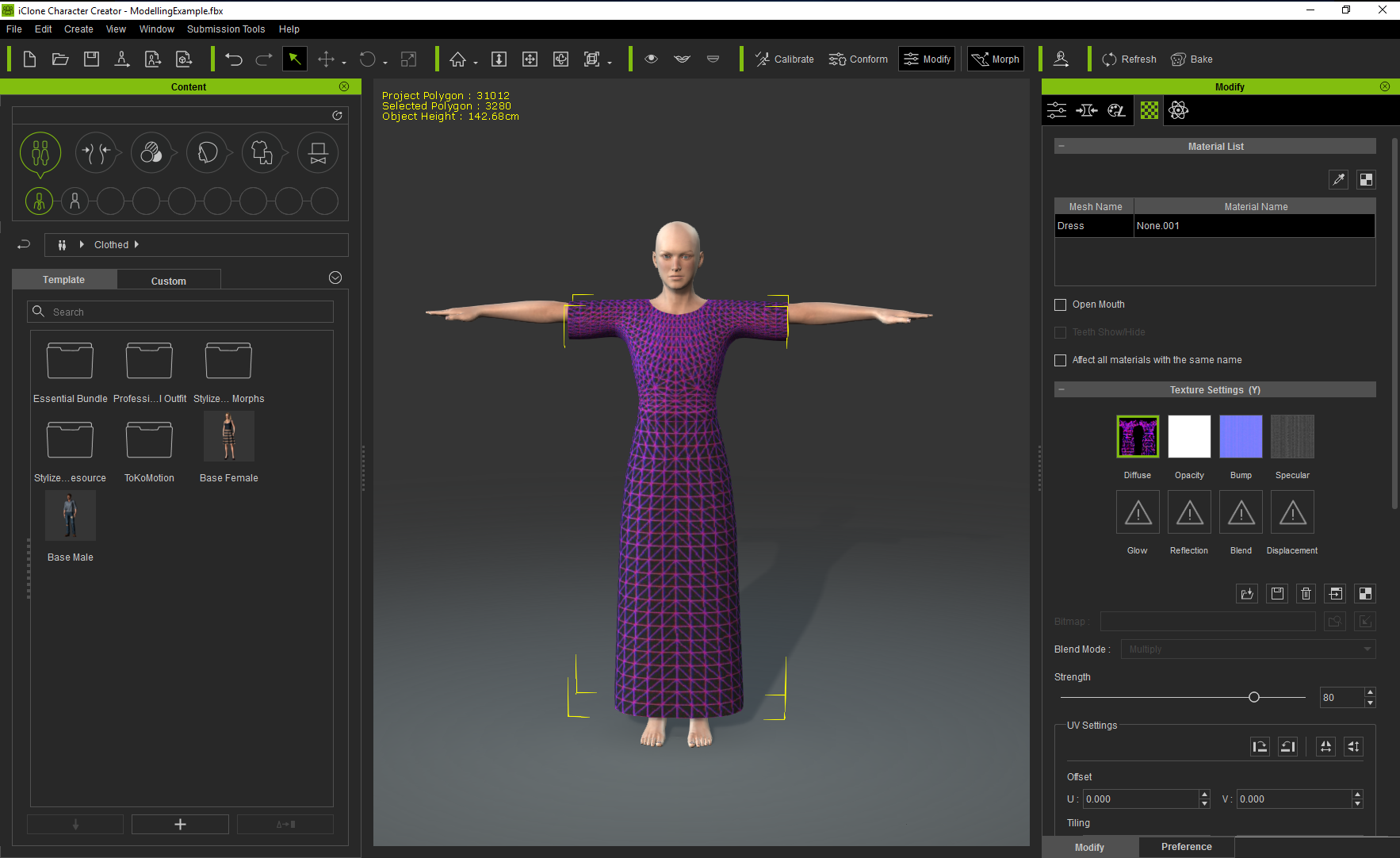Increase the Strength value stepper
The image size is (1400, 858).
point(1370,692)
